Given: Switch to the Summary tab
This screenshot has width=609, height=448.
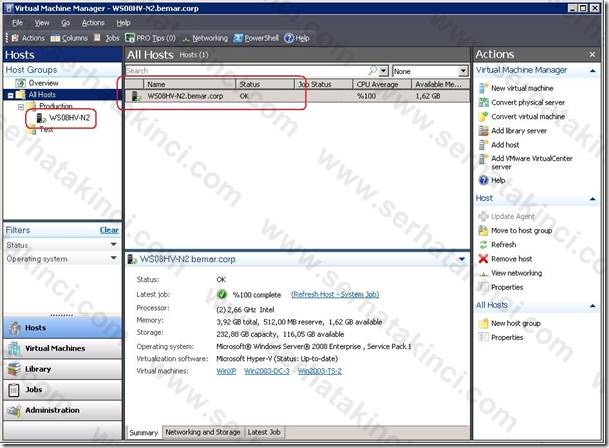Looking at the screenshot, I should tap(143, 433).
